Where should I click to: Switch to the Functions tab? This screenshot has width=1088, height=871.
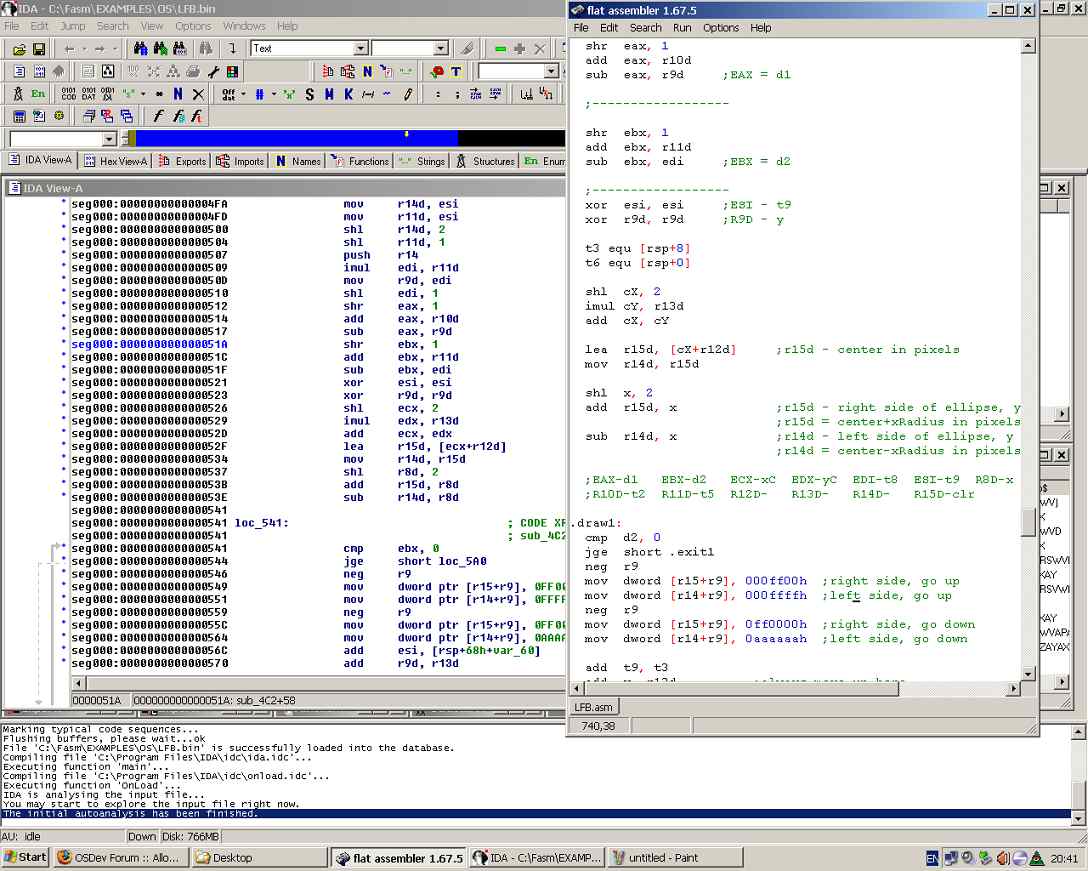click(x=360, y=161)
